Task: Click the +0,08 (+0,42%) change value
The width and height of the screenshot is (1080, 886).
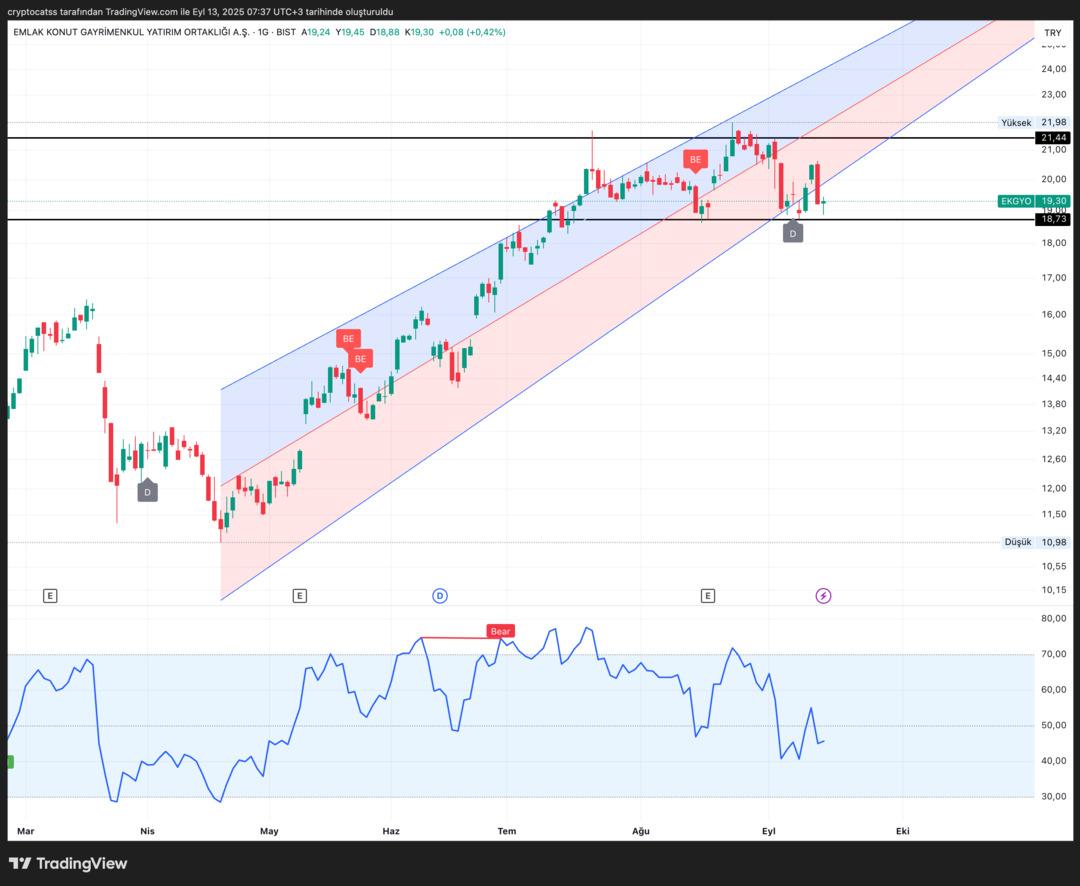Action: [x=472, y=32]
